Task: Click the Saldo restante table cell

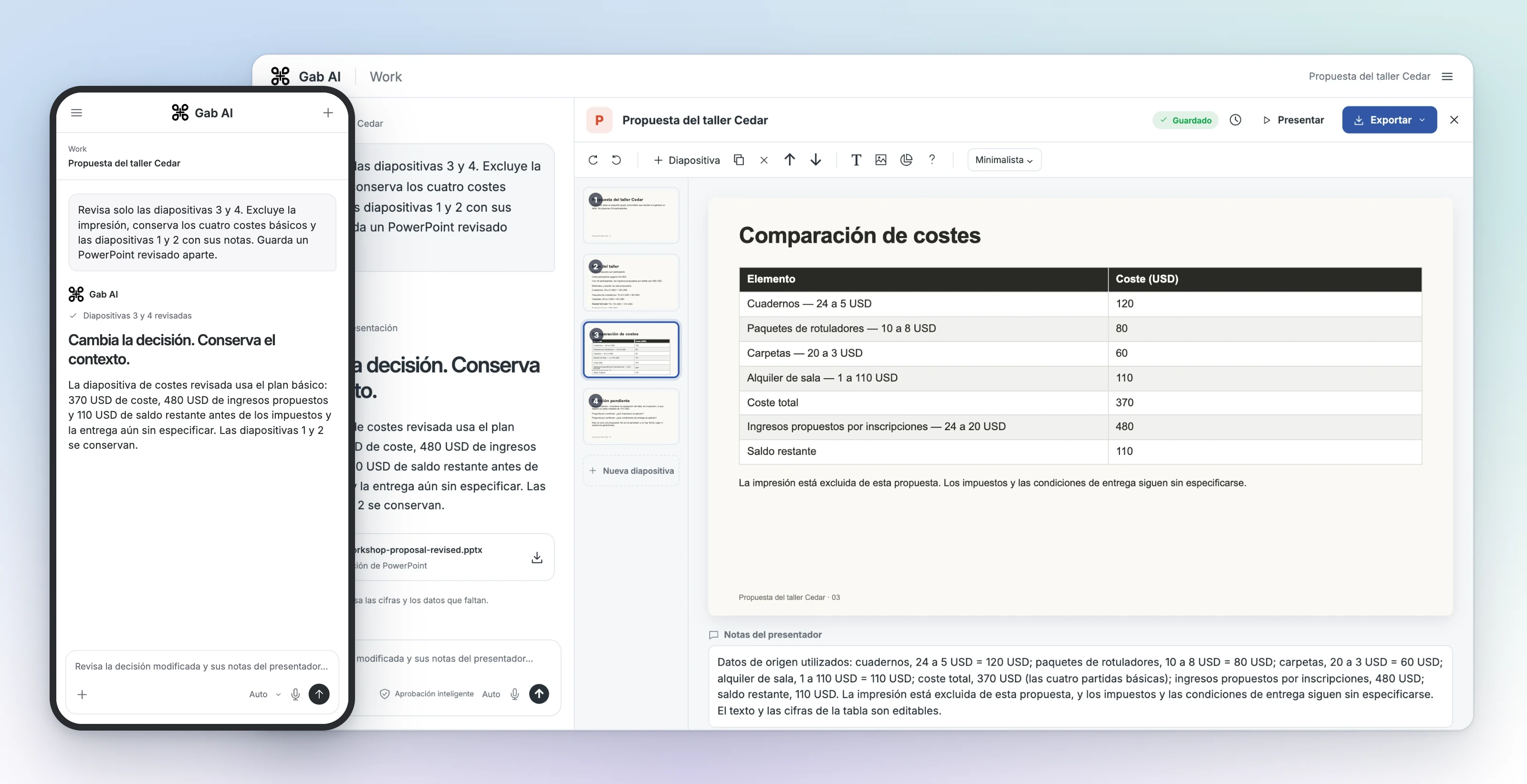Action: 923,452
